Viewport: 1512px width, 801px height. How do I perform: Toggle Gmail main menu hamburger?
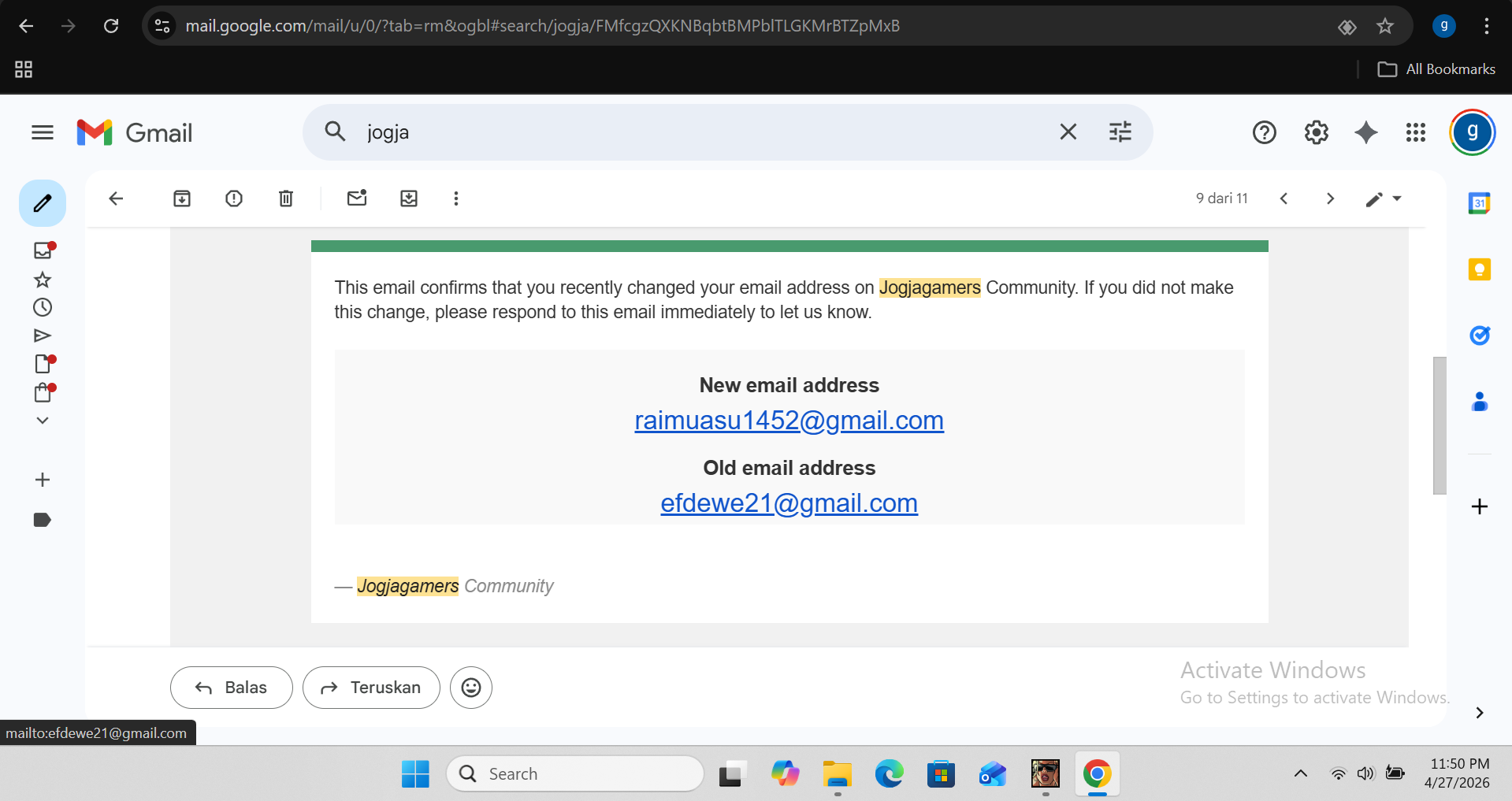tap(43, 132)
